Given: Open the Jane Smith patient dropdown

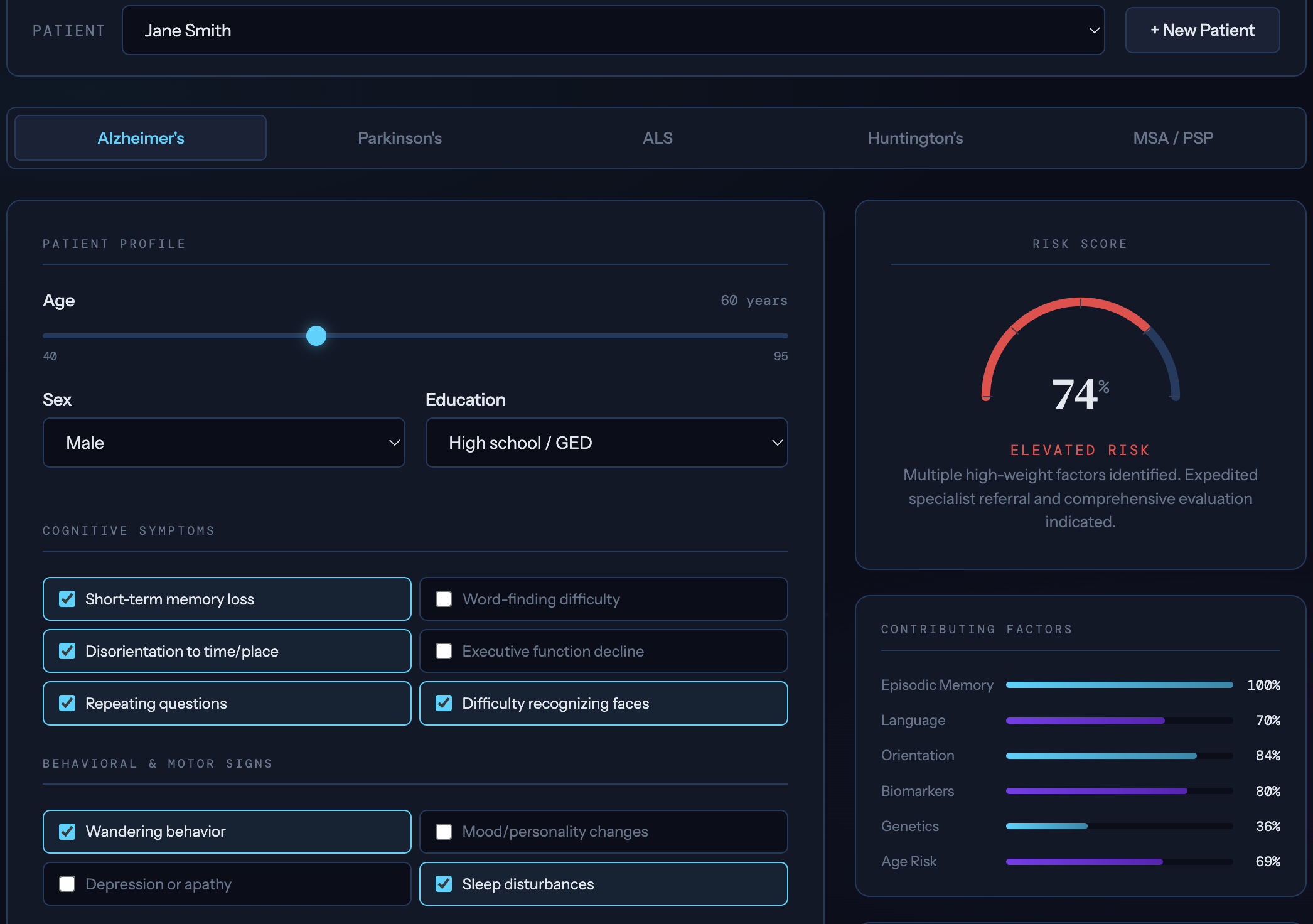Looking at the screenshot, I should (613, 30).
